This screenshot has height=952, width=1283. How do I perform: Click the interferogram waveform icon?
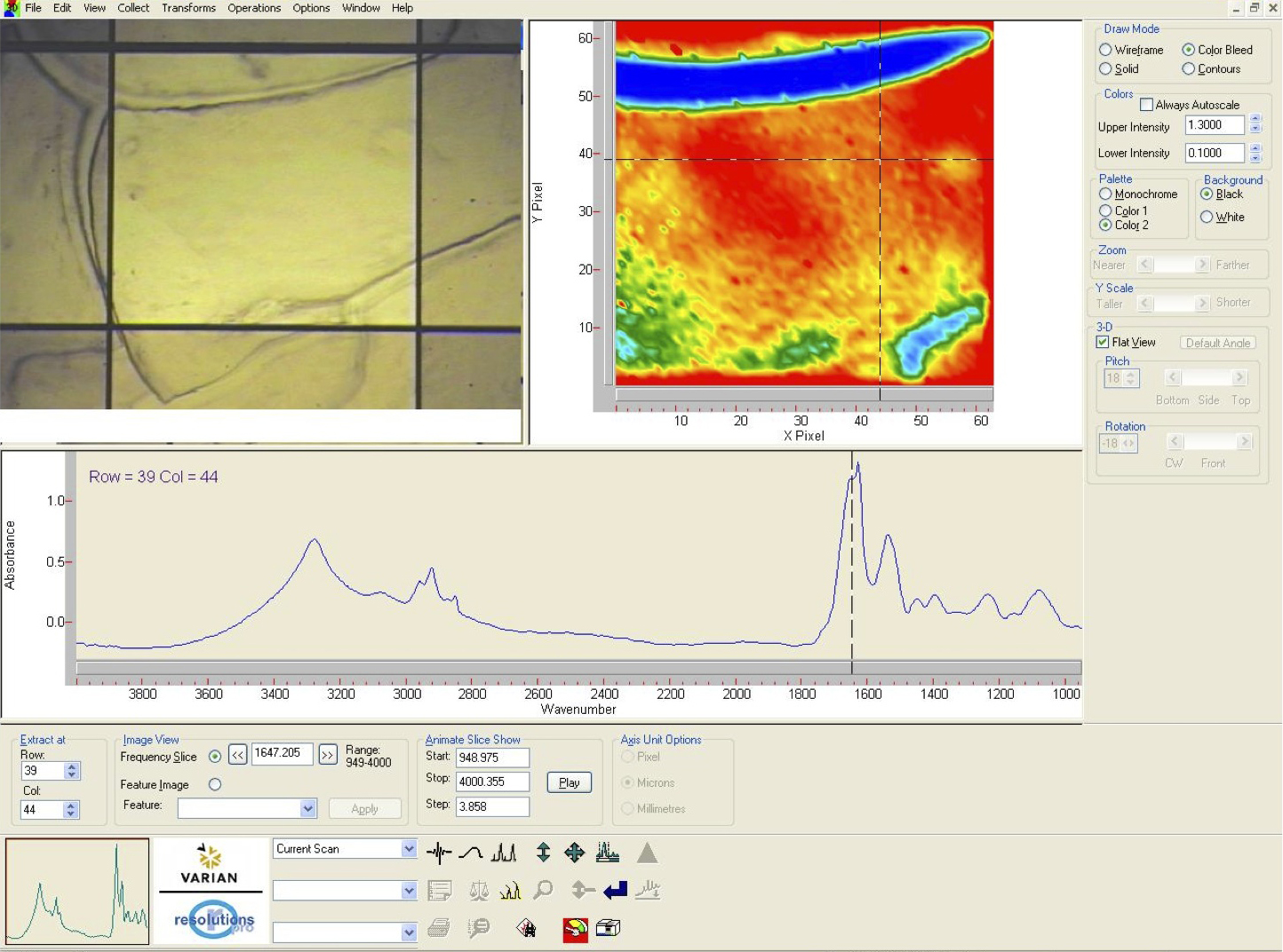(439, 853)
